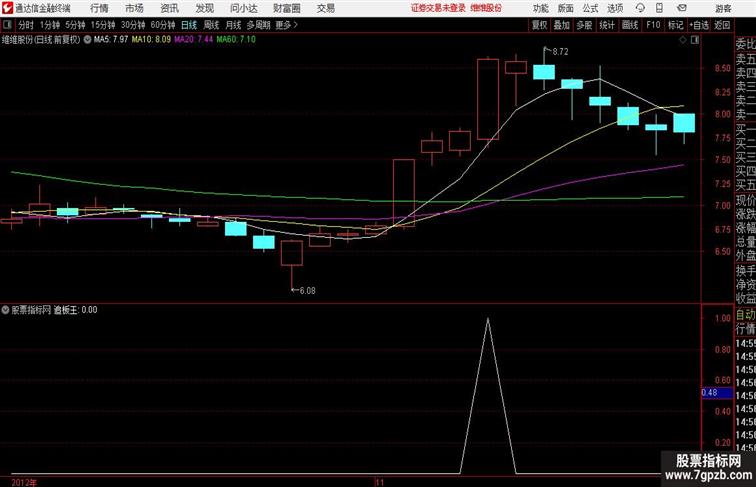Click the Tongdaxin red logo icon

(7, 8)
